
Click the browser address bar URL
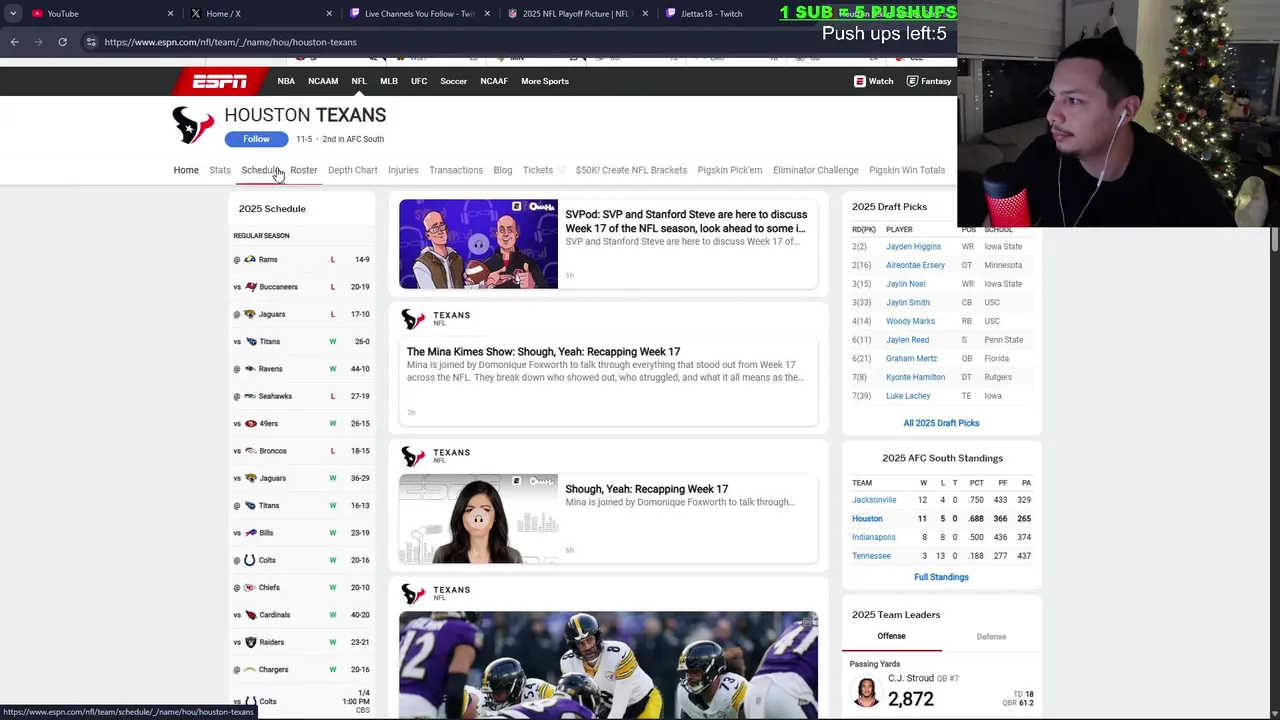point(230,42)
